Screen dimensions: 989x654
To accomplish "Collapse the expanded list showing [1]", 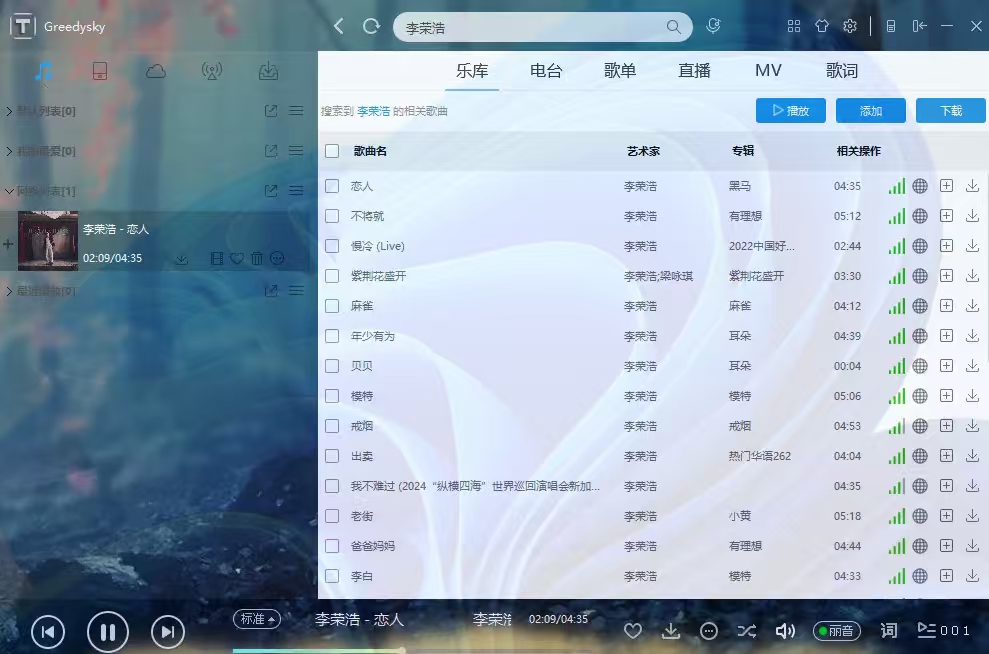I will click(9, 190).
